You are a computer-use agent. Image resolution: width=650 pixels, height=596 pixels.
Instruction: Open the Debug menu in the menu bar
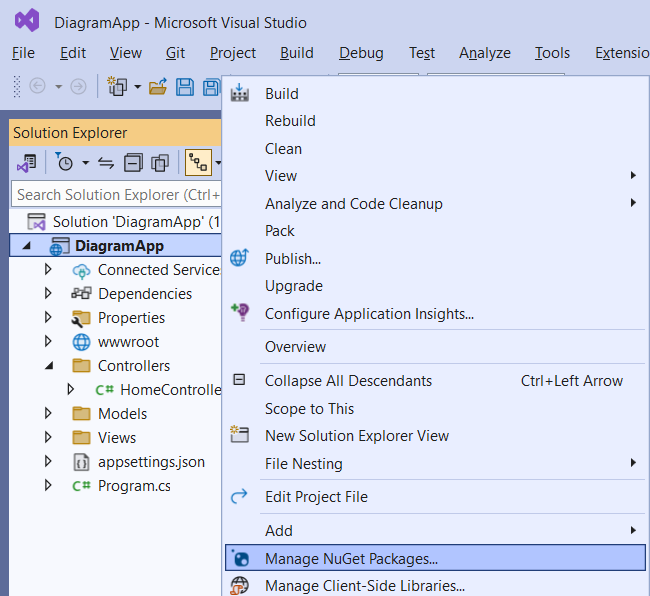pos(360,53)
